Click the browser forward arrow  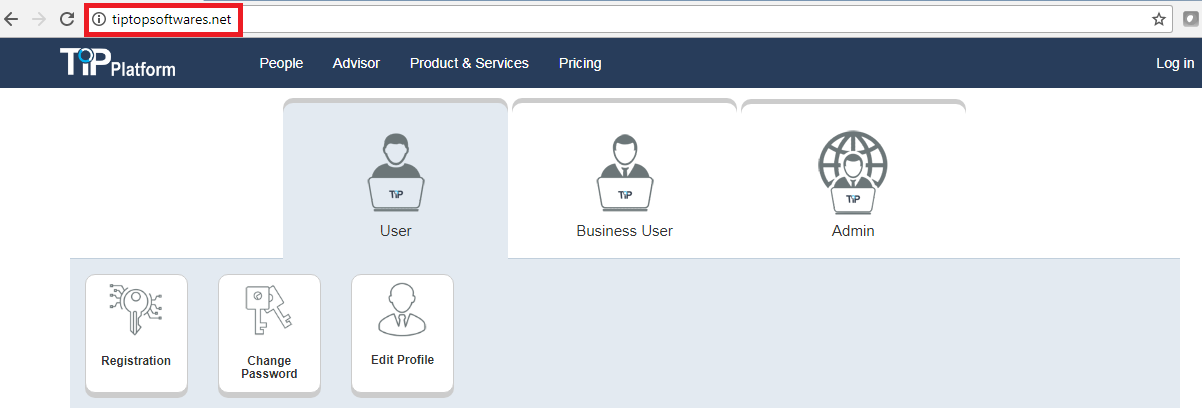click(x=39, y=19)
